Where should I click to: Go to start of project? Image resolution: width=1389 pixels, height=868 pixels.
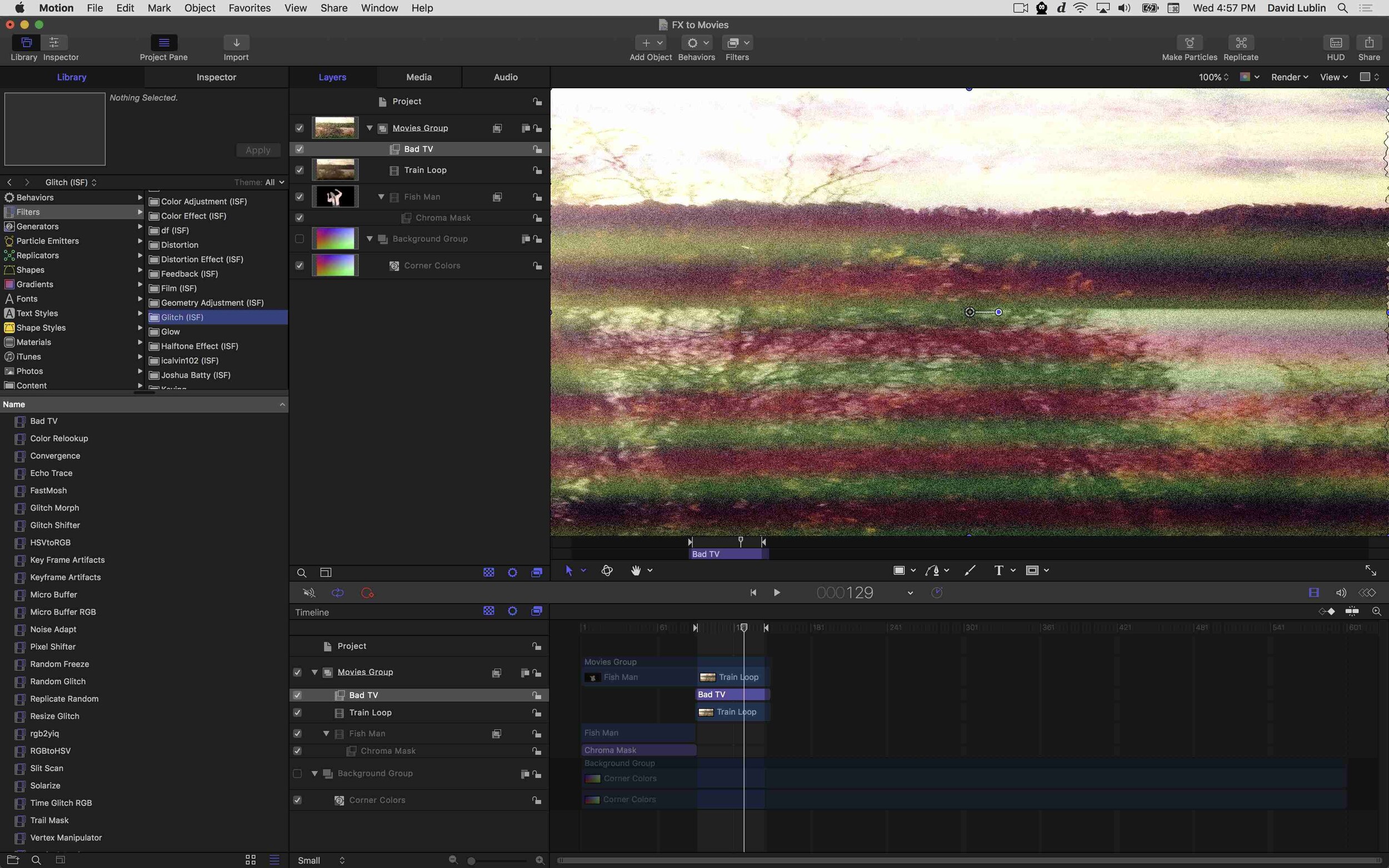coord(753,593)
